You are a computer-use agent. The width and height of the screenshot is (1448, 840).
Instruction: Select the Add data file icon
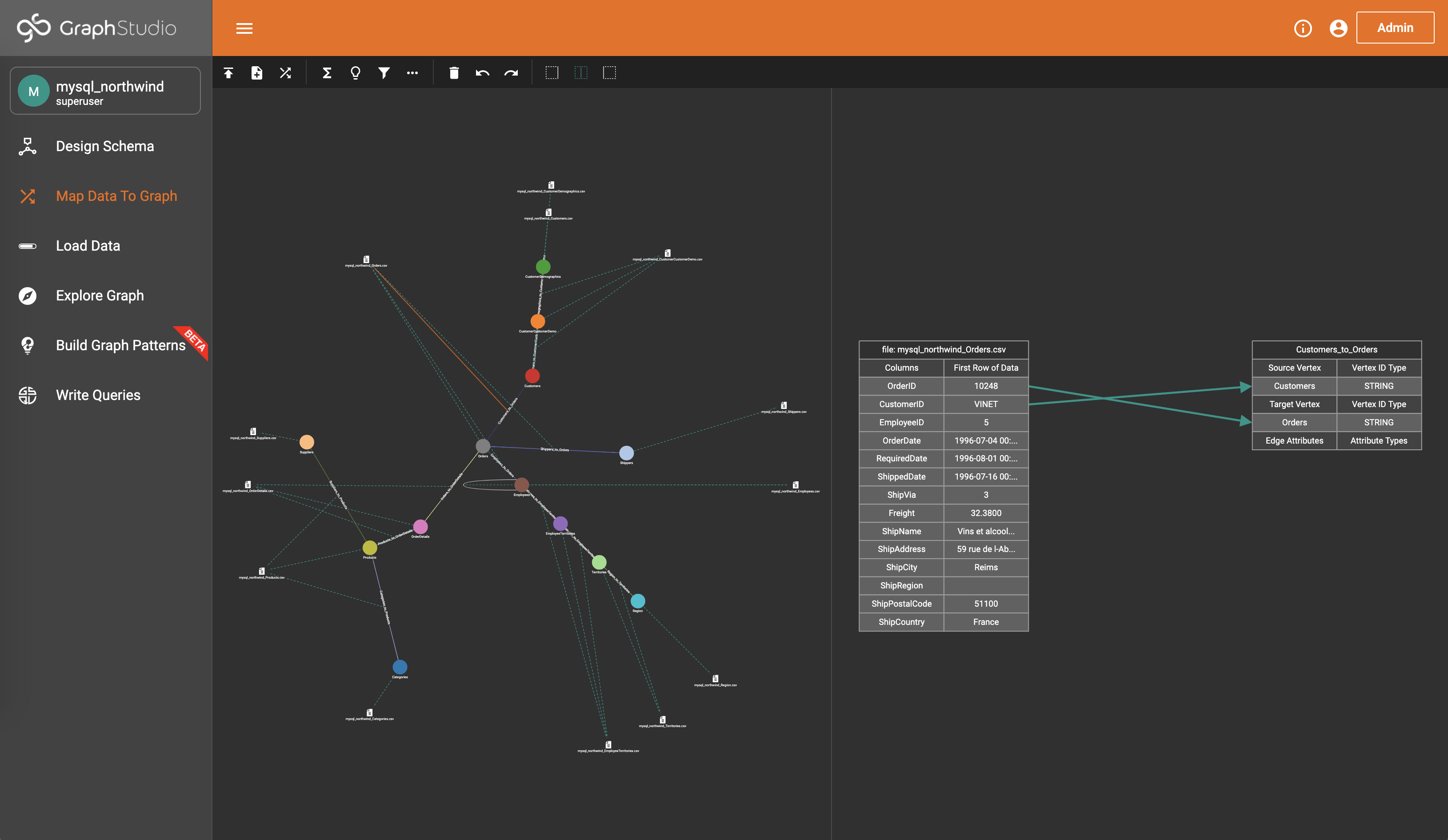pyautogui.click(x=257, y=72)
